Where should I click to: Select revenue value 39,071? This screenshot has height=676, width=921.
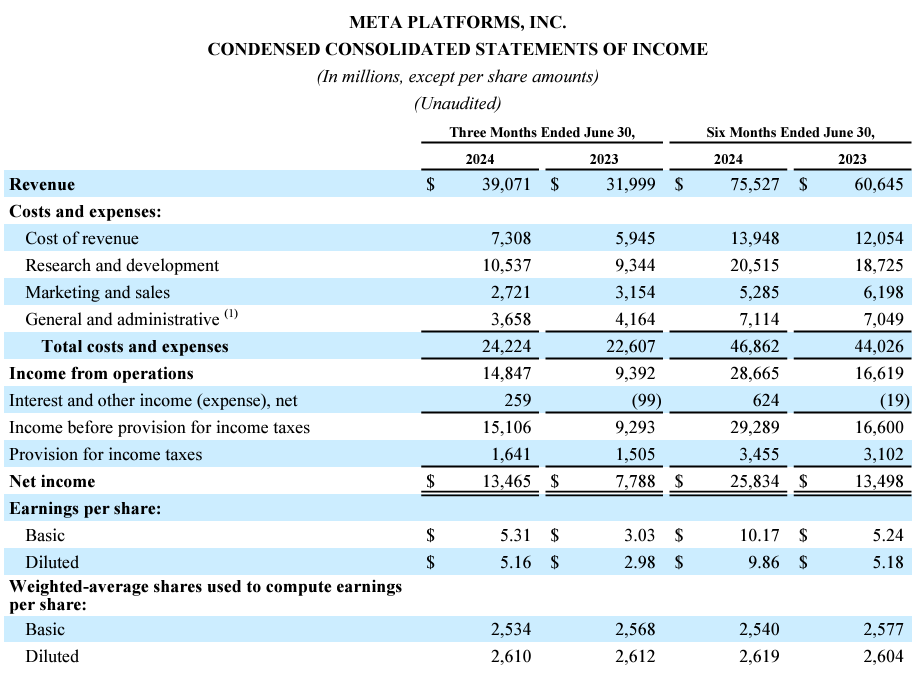pos(506,184)
